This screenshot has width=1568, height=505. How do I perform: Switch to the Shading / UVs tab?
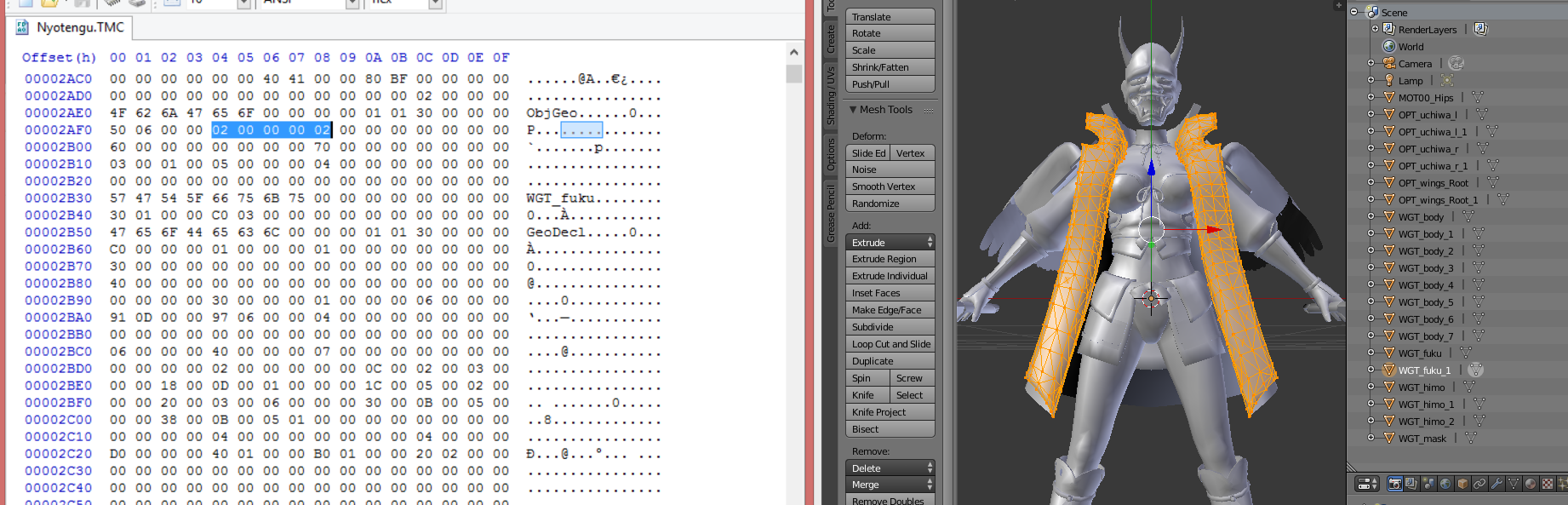click(831, 95)
